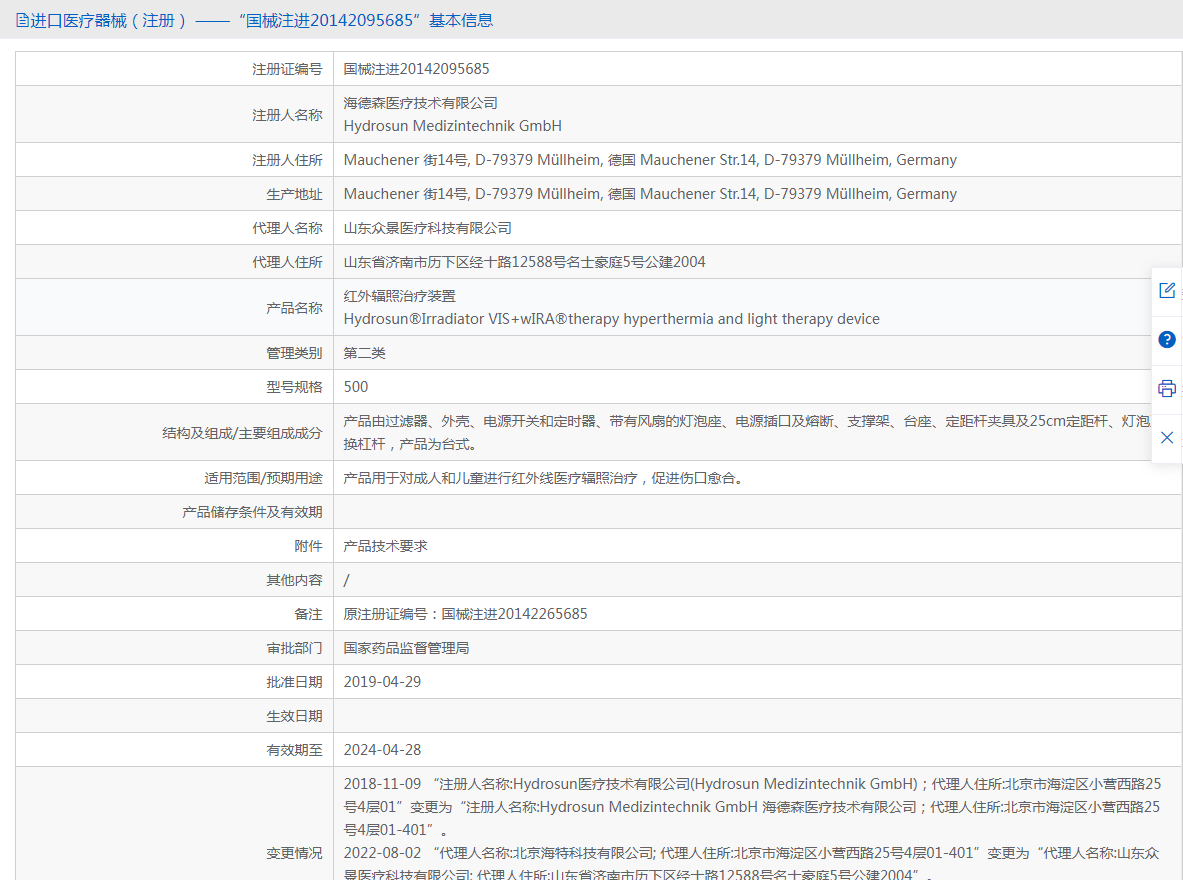Select registration number 国械注进20142095685 value
Image resolution: width=1183 pixels, height=880 pixels.
(416, 69)
